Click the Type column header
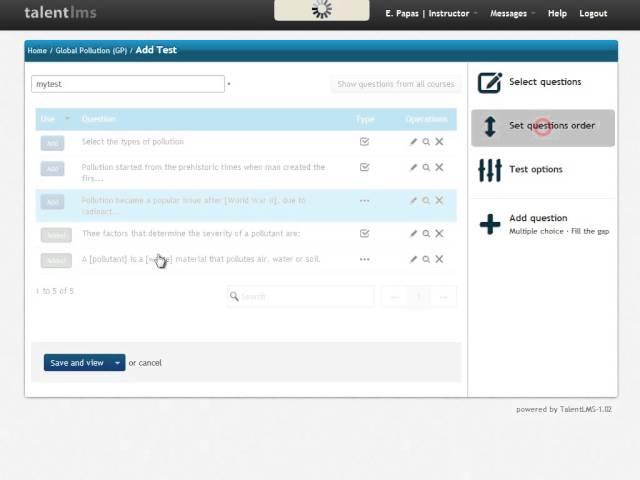This screenshot has height=480, width=640. coord(365,119)
